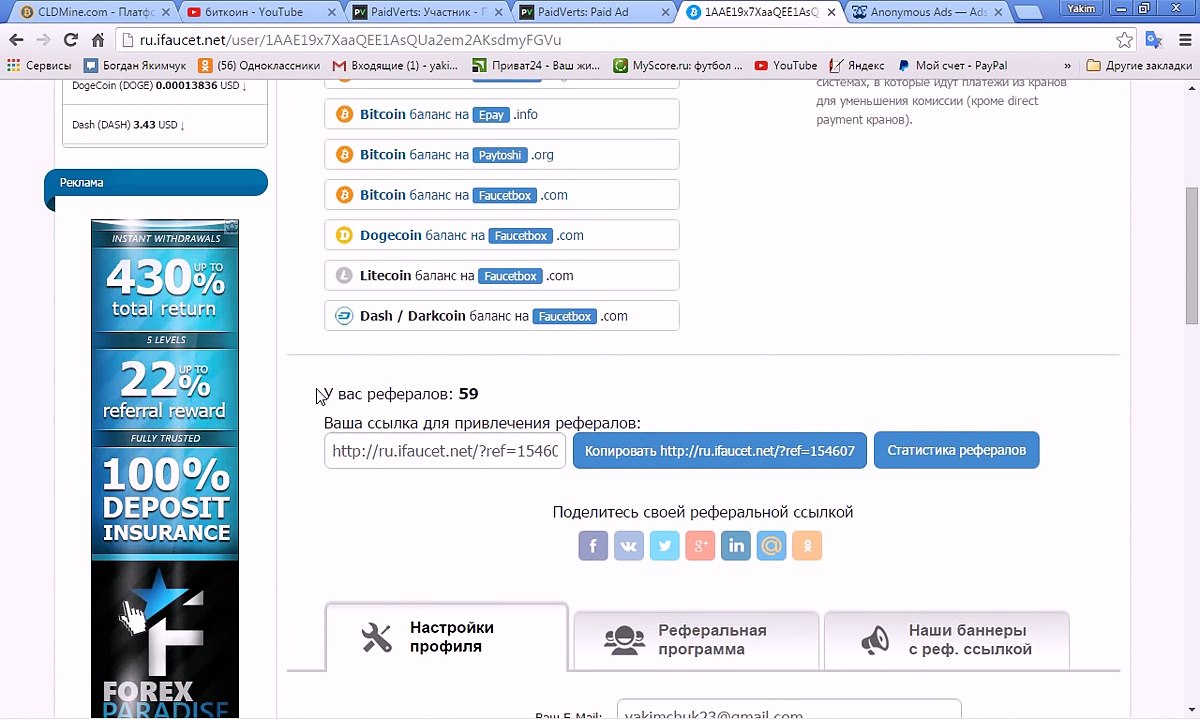Click DogeCoin (DOGE) rate in sidebar

click(159, 86)
